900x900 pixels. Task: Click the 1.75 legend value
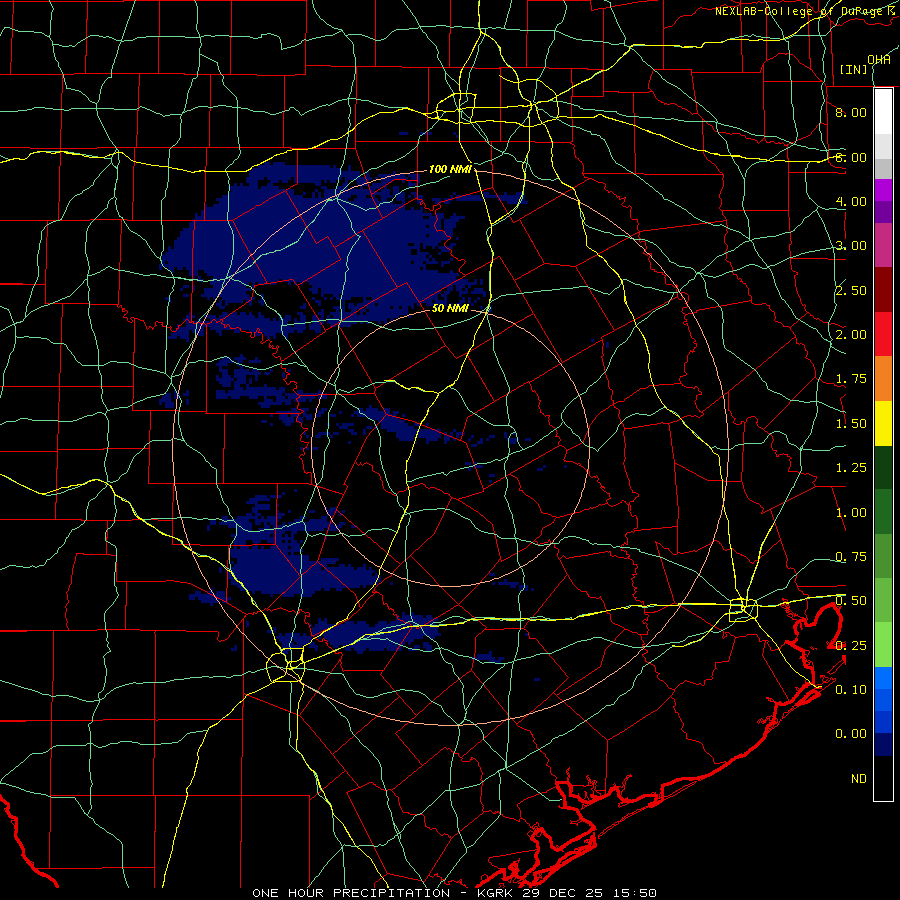tap(851, 379)
